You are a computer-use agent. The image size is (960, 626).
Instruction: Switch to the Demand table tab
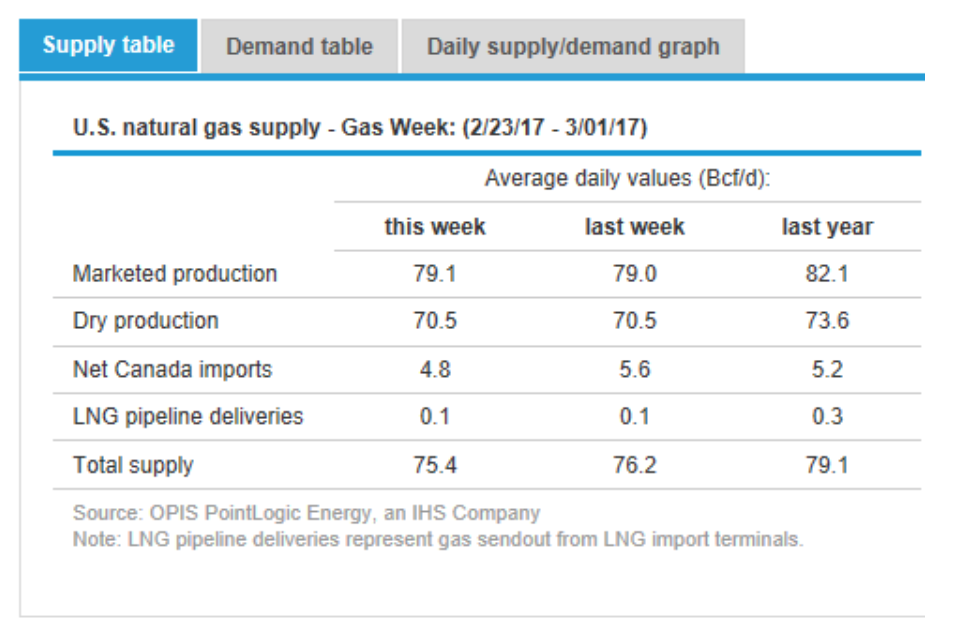[299, 47]
